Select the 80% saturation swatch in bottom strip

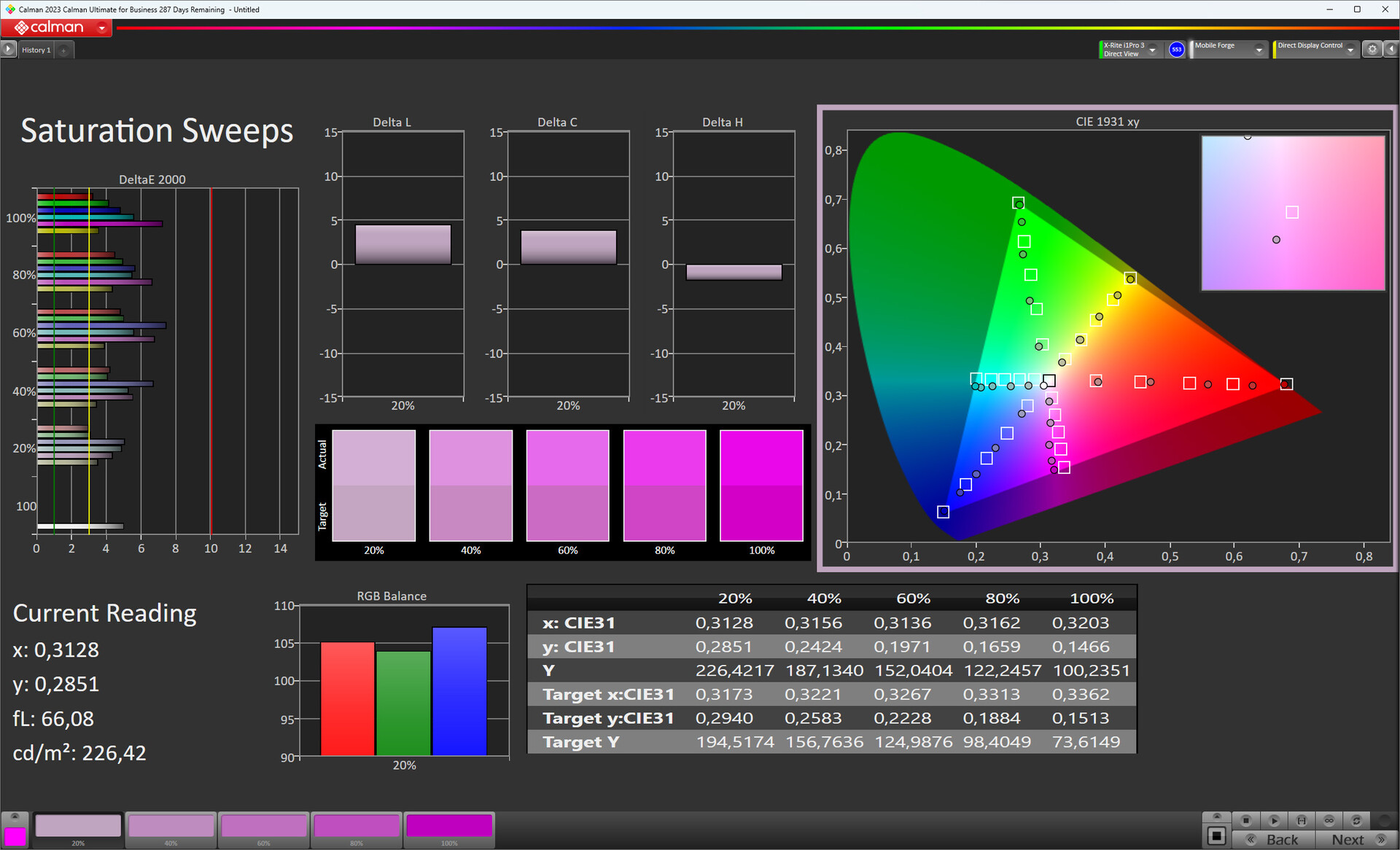pos(357,830)
